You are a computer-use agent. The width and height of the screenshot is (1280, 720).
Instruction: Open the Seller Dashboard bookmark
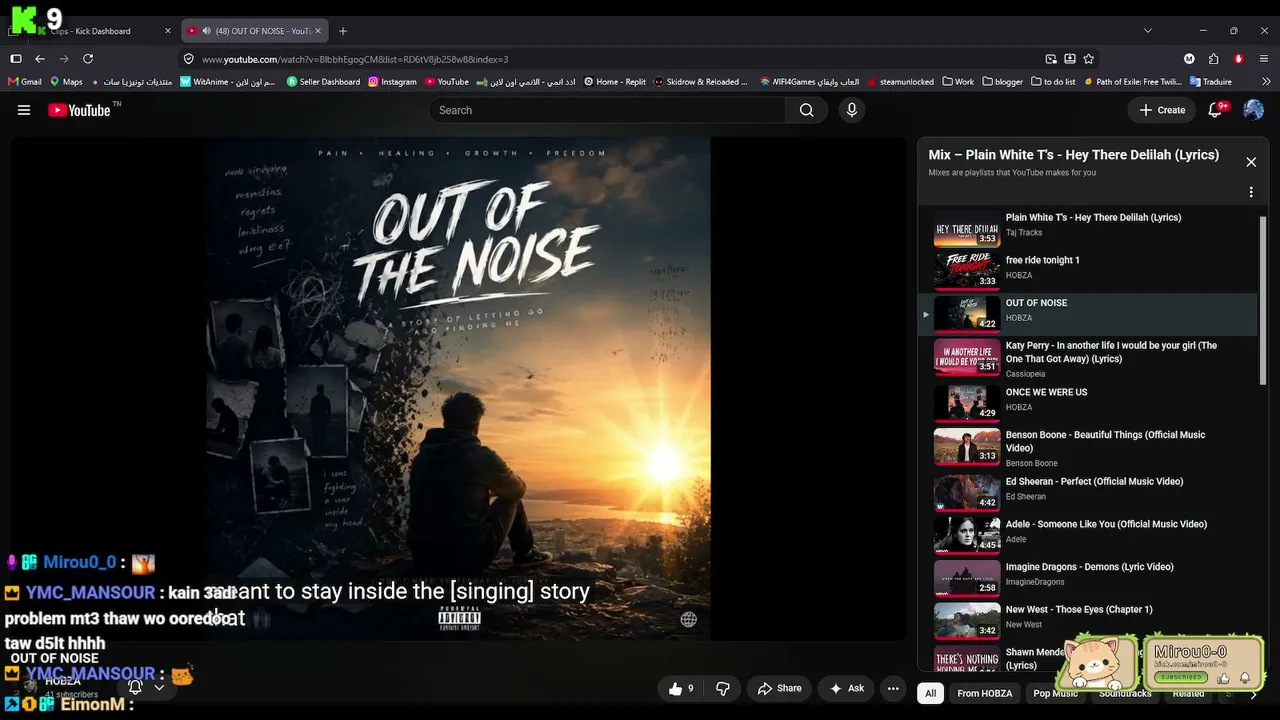[323, 82]
